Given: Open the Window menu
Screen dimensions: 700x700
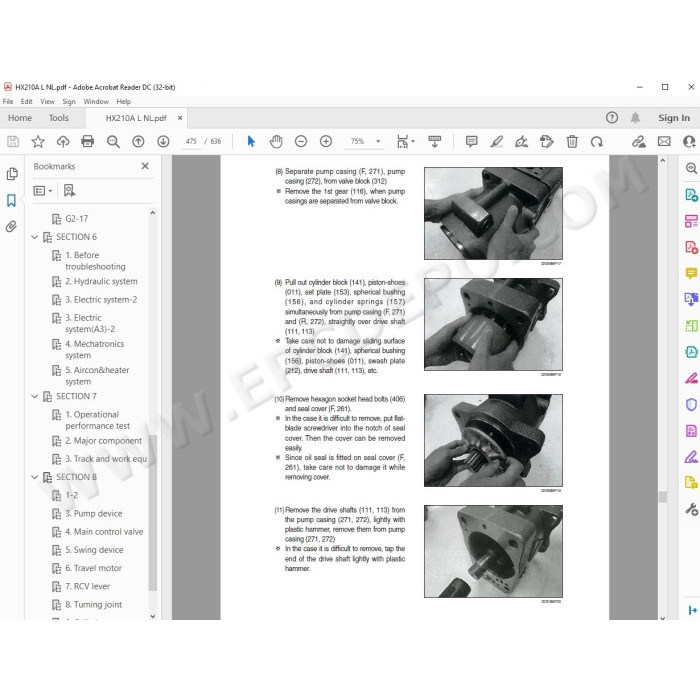Looking at the screenshot, I should pos(96,102).
